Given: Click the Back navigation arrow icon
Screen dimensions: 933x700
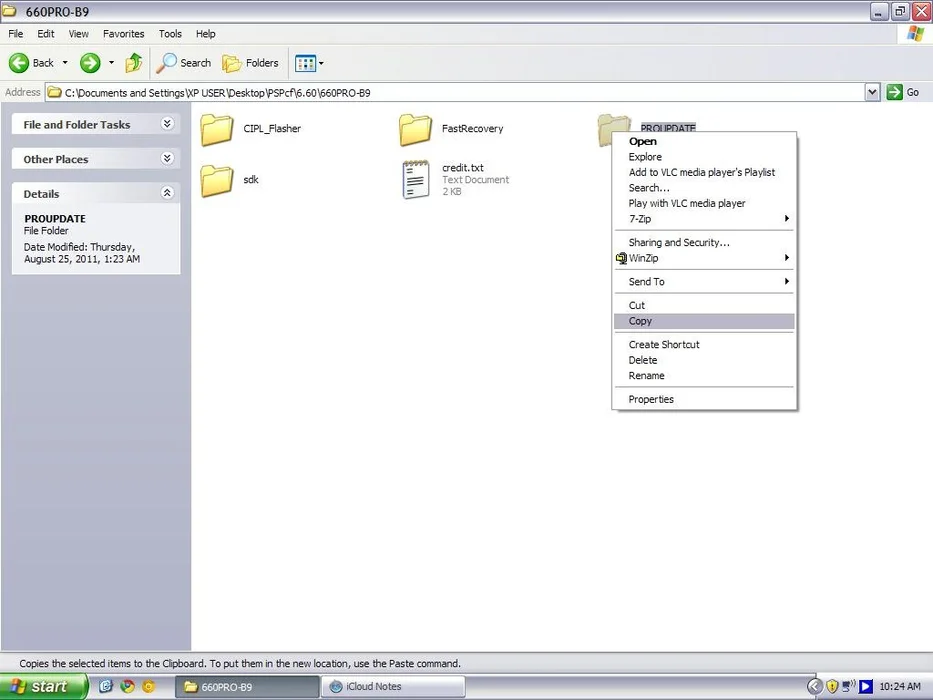Looking at the screenshot, I should (19, 63).
